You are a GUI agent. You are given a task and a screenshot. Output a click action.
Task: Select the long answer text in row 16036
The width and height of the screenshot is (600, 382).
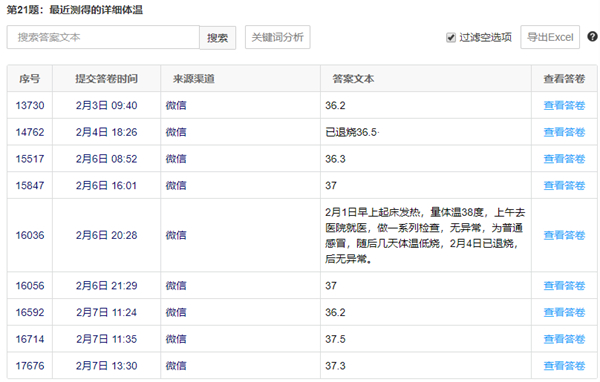[x=425, y=235]
